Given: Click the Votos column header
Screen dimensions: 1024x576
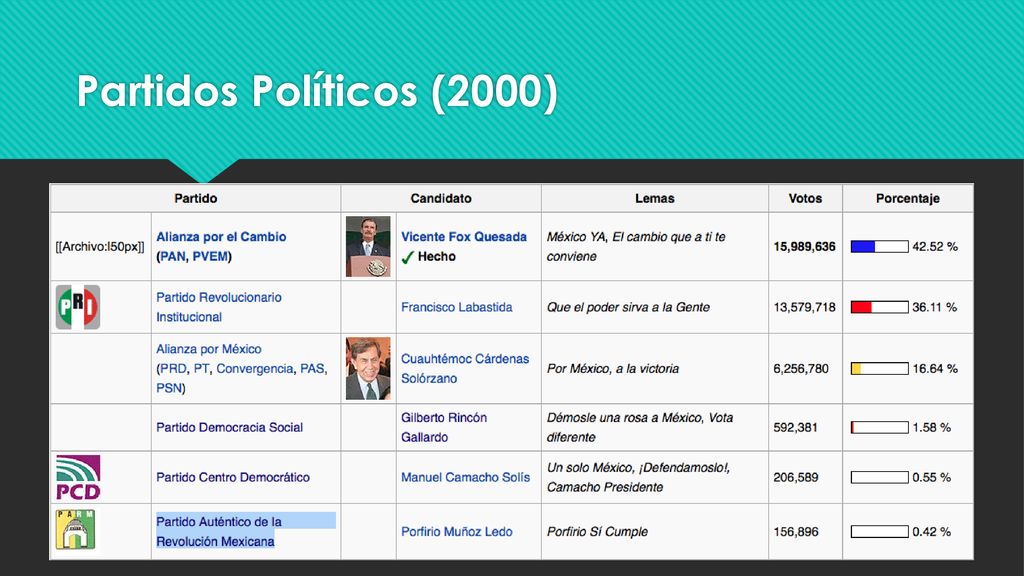Looking at the screenshot, I should 805,199.
